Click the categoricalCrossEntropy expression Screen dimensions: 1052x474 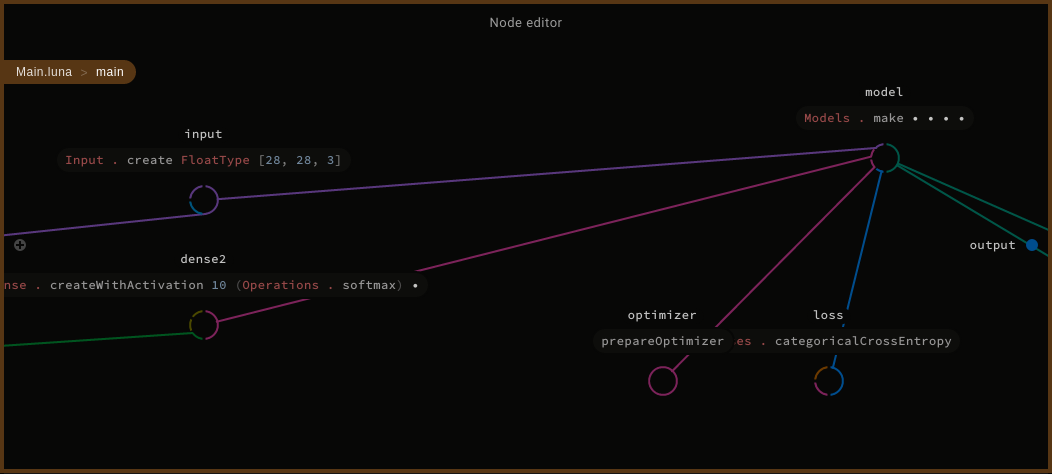coord(862,341)
